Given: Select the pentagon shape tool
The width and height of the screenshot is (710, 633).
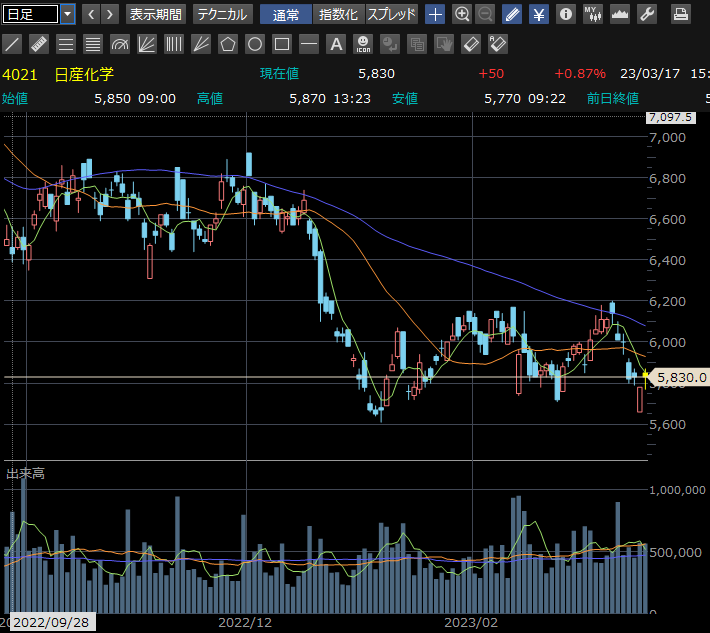Looking at the screenshot, I should (228, 44).
